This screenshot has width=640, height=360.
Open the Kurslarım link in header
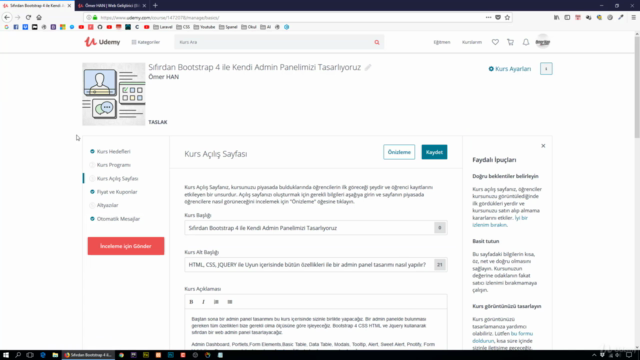[472, 42]
